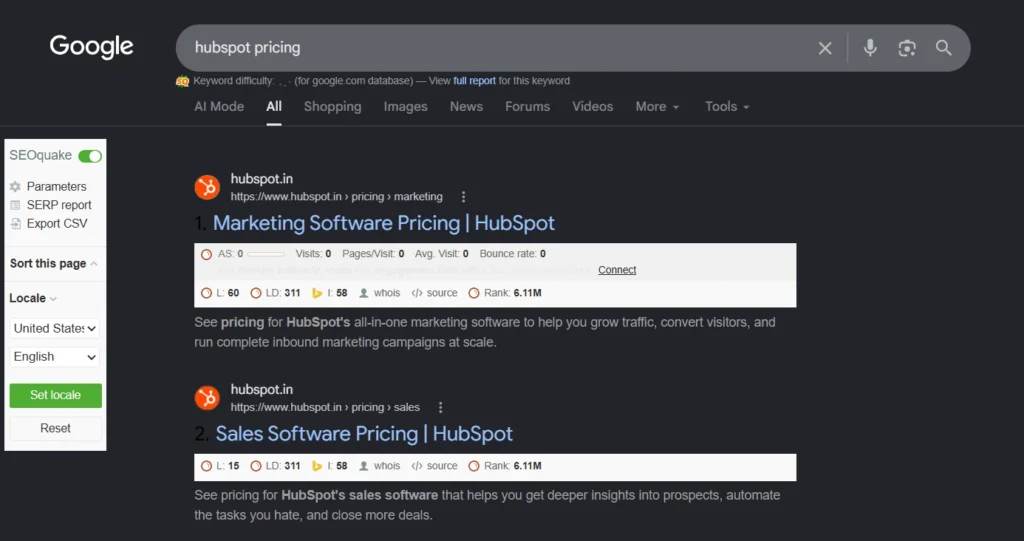The width and height of the screenshot is (1024, 541).
Task: Switch to Videos tab
Action: point(592,107)
